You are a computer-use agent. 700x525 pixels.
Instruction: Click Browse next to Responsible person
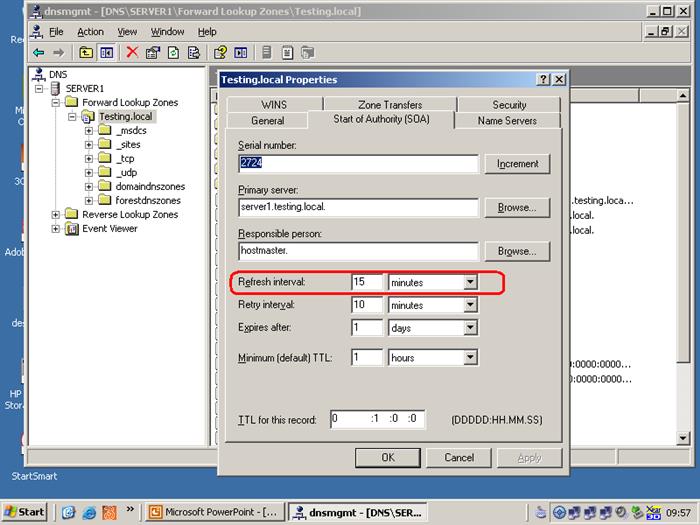[517, 251]
